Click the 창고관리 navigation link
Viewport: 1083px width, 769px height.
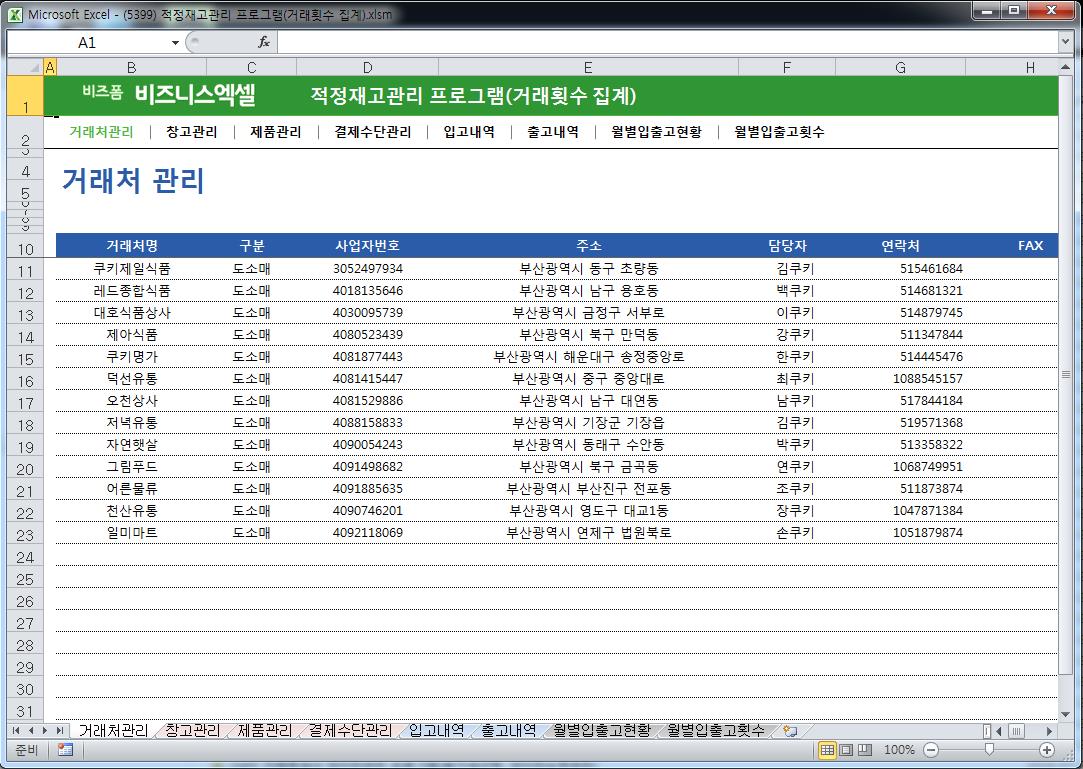(192, 132)
